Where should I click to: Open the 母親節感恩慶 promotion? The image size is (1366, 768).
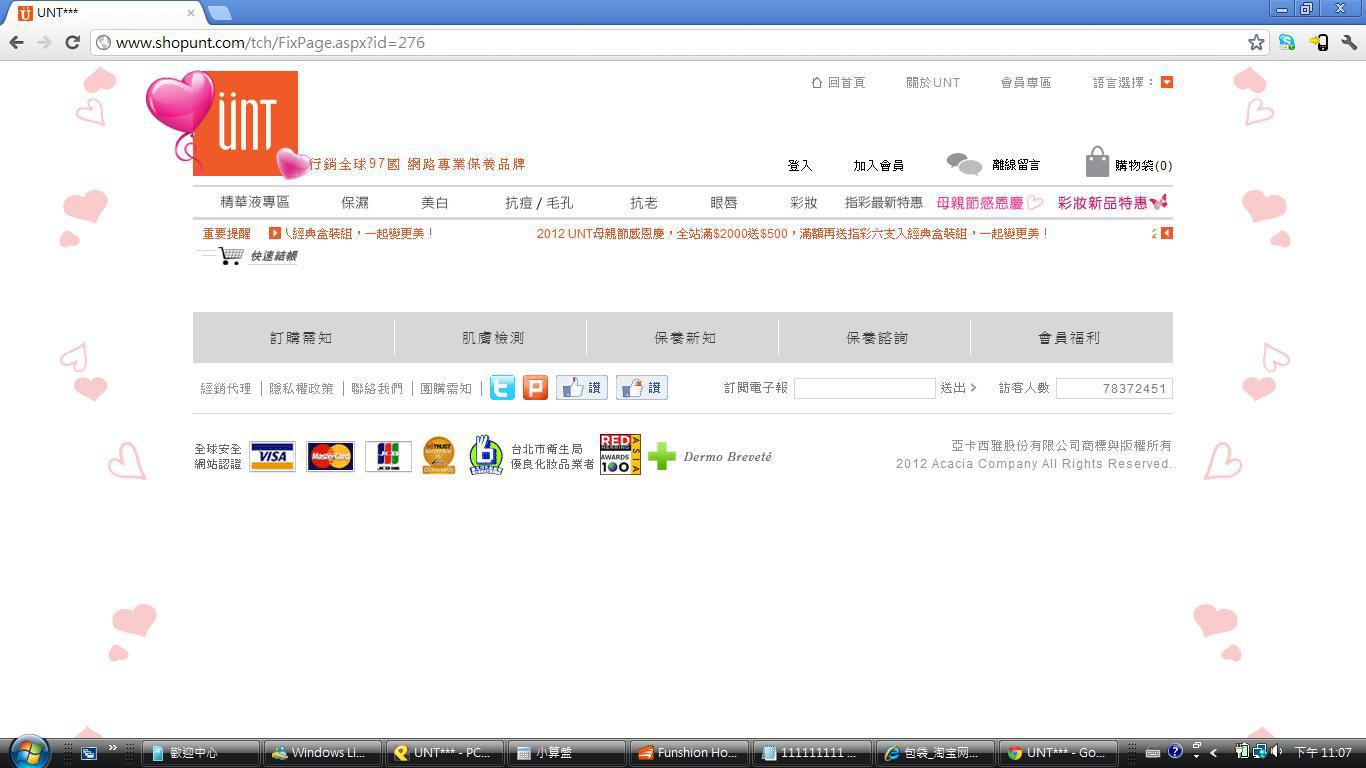[x=989, y=202]
